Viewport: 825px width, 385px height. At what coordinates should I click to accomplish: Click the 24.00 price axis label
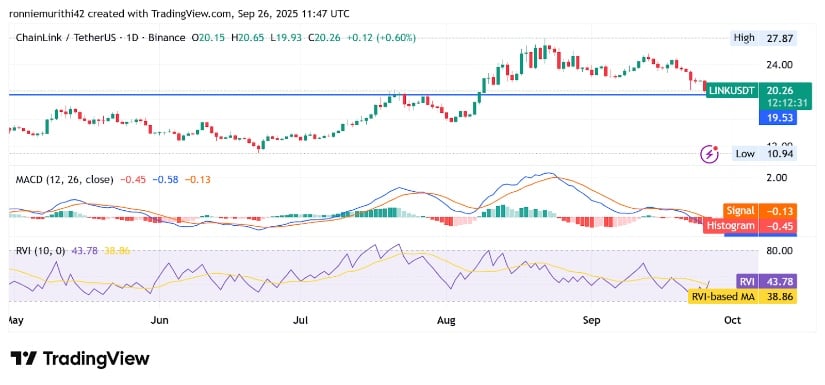tap(780, 65)
